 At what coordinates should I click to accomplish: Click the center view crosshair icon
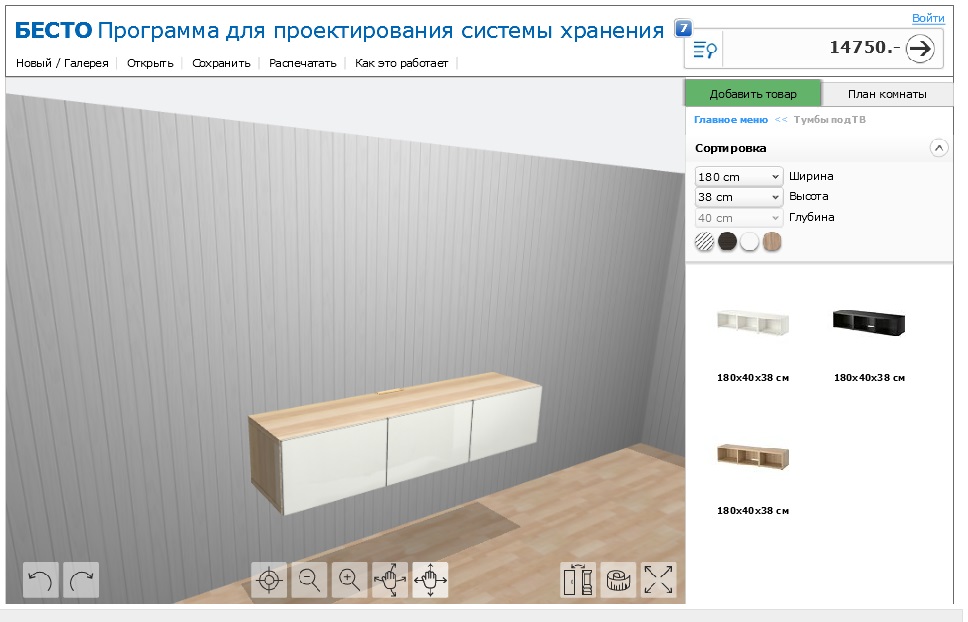point(269,579)
